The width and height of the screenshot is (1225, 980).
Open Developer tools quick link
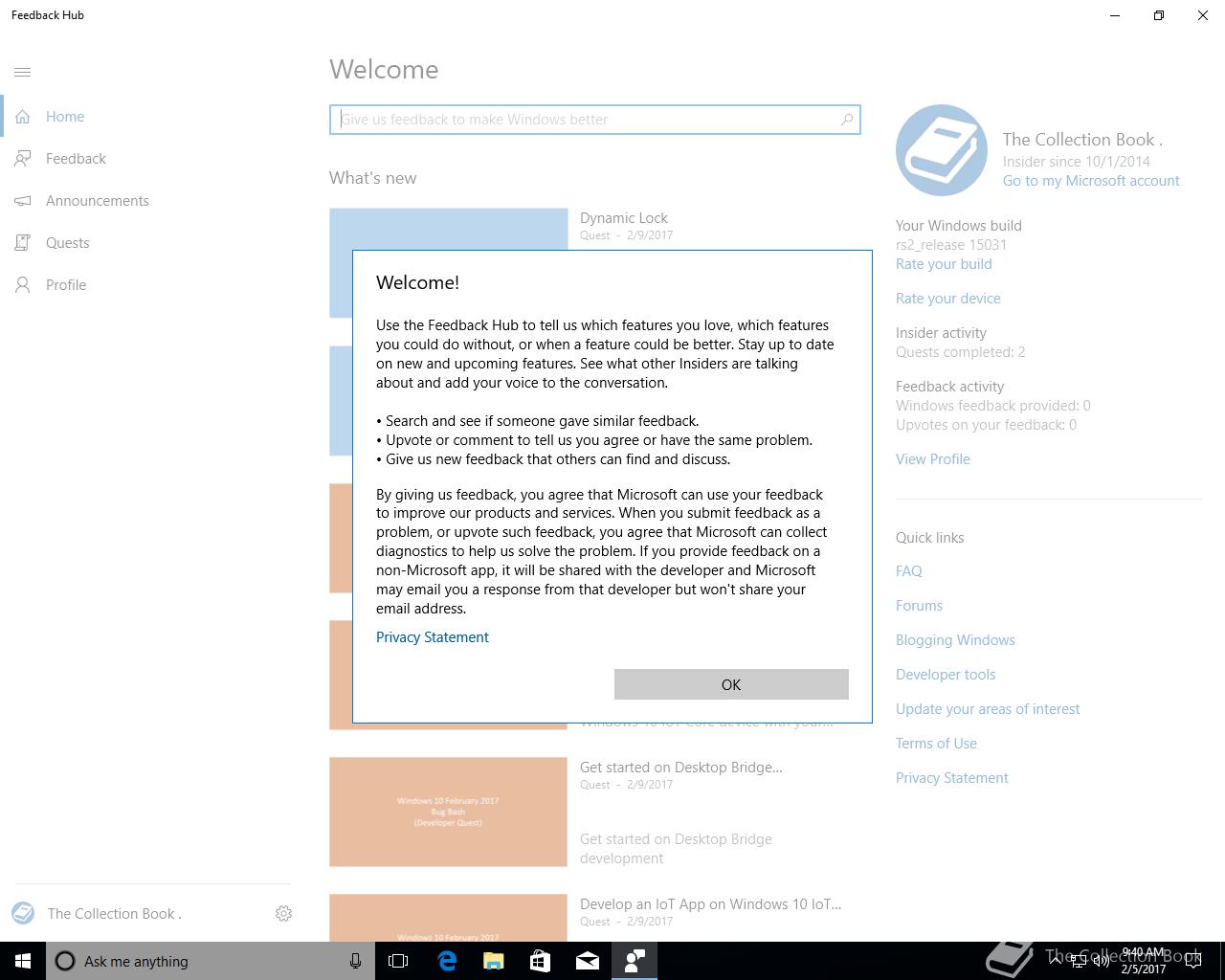(x=946, y=675)
